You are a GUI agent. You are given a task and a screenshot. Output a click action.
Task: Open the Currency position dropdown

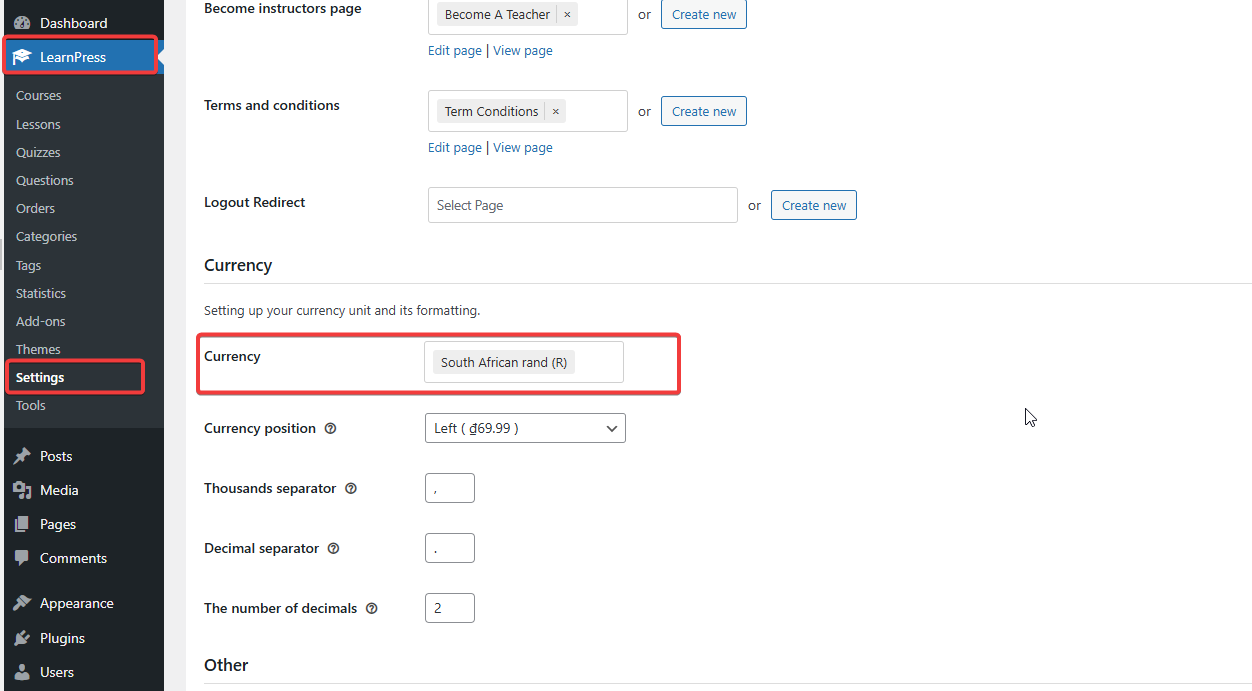tap(525, 428)
